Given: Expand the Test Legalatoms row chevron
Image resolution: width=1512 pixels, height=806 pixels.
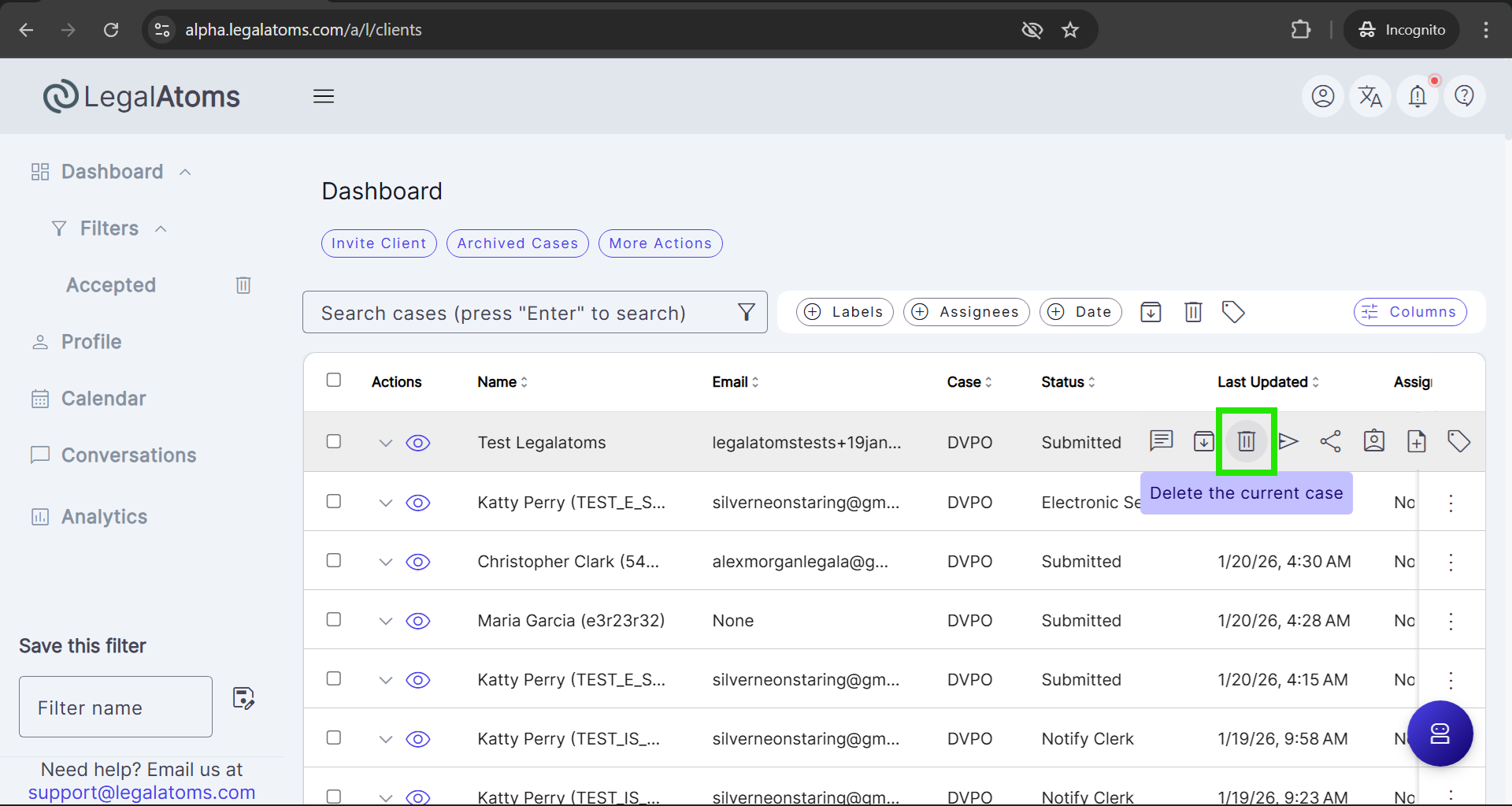Looking at the screenshot, I should 385,443.
